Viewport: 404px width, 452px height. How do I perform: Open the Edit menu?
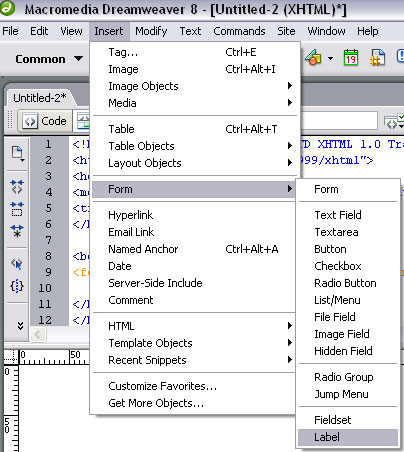coord(39,31)
